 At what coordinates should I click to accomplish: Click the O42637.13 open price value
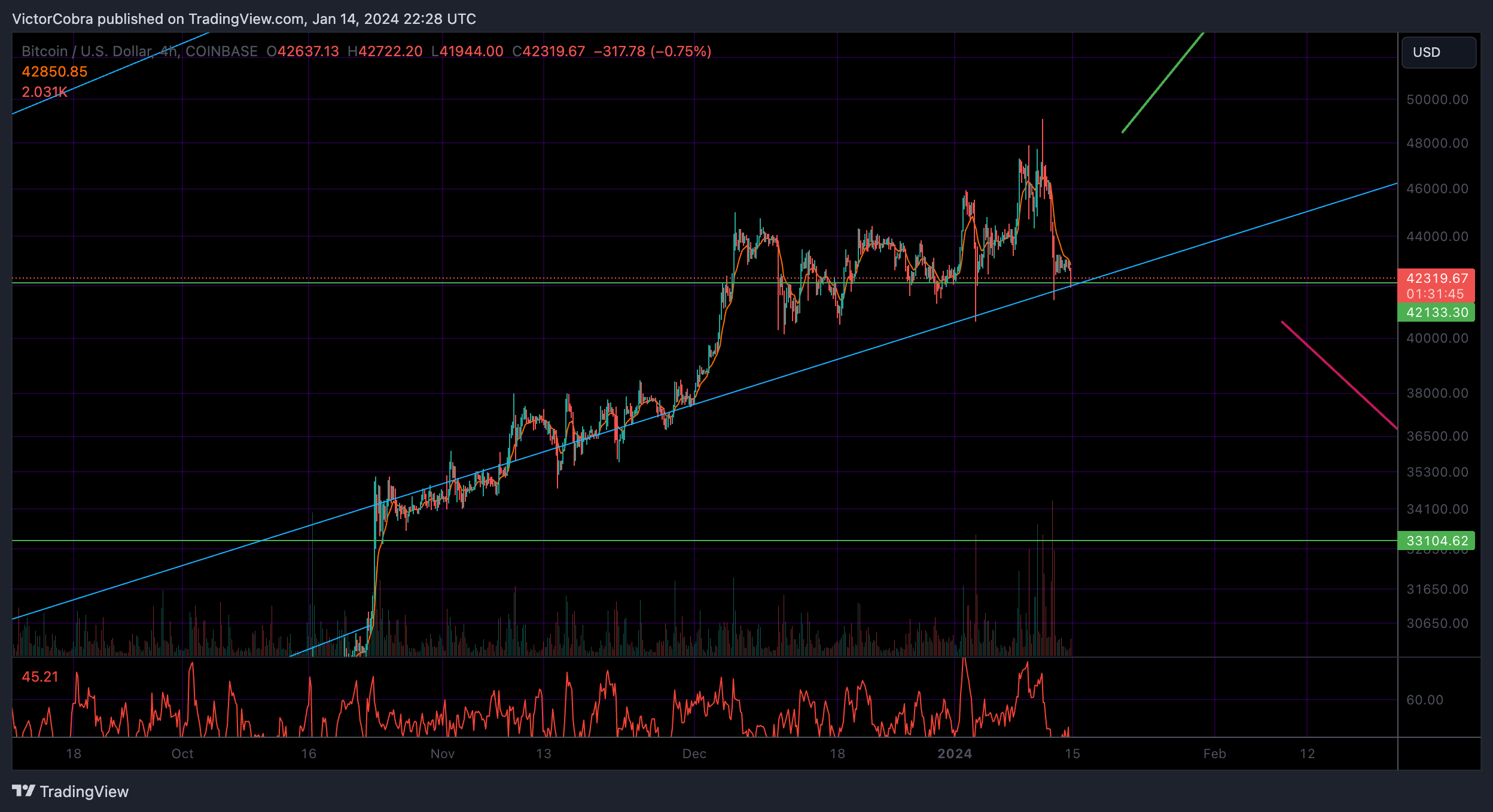click(303, 51)
